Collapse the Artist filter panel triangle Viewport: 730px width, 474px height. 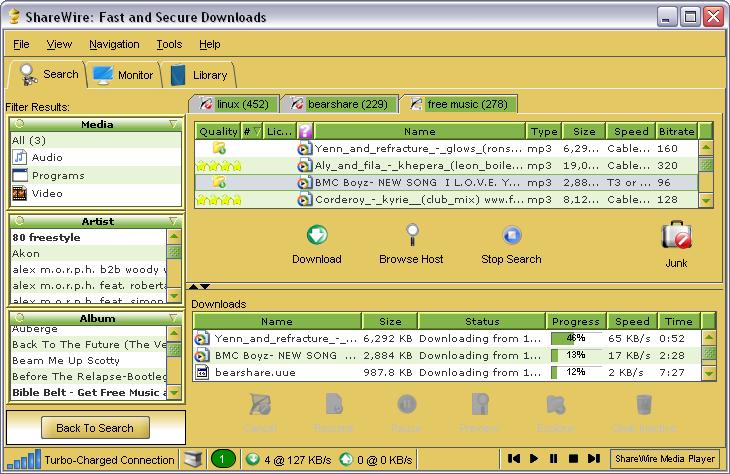click(173, 222)
